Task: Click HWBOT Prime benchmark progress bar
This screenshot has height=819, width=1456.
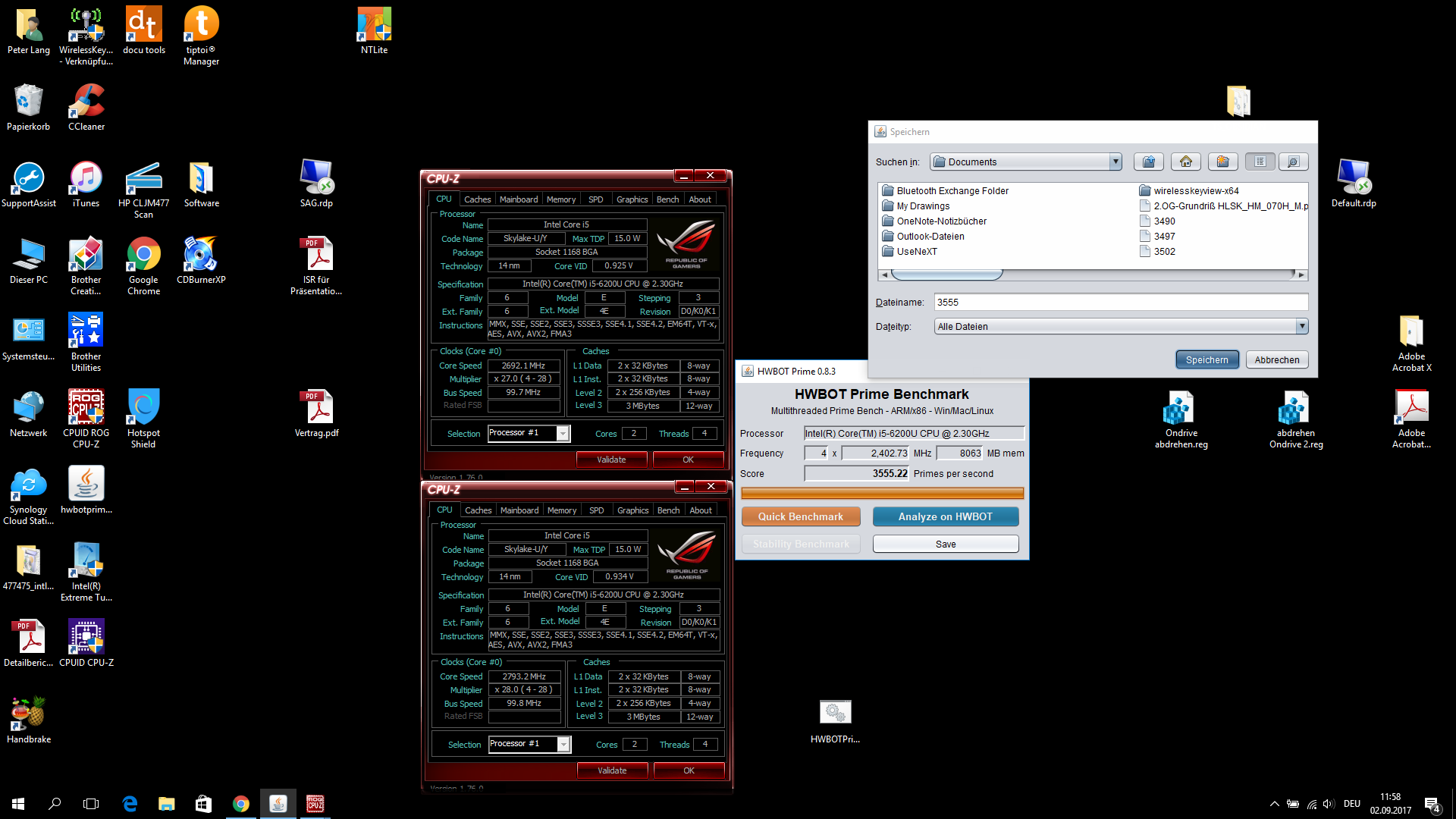Action: click(x=883, y=494)
